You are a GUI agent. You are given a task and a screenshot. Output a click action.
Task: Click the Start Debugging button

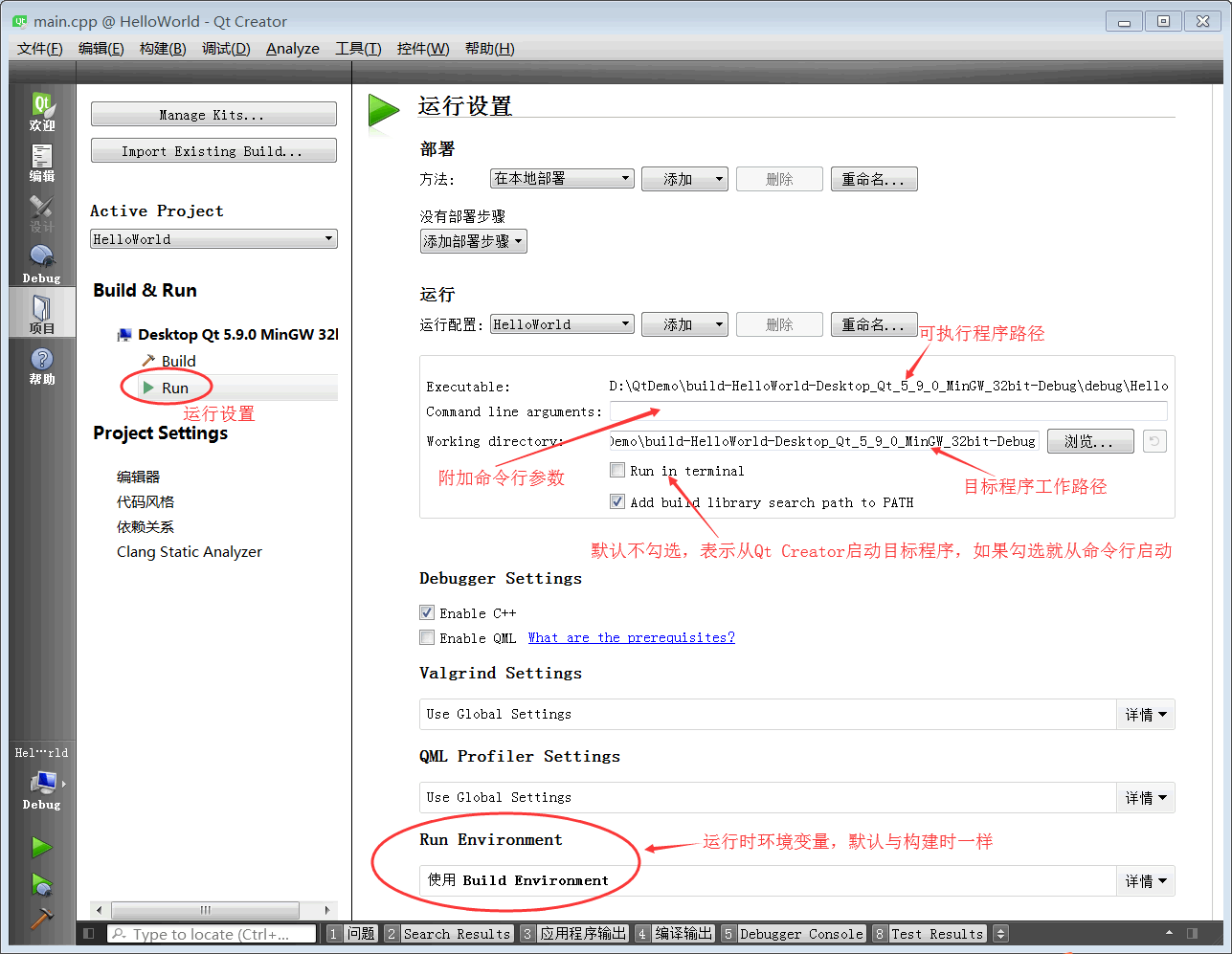pos(41,883)
